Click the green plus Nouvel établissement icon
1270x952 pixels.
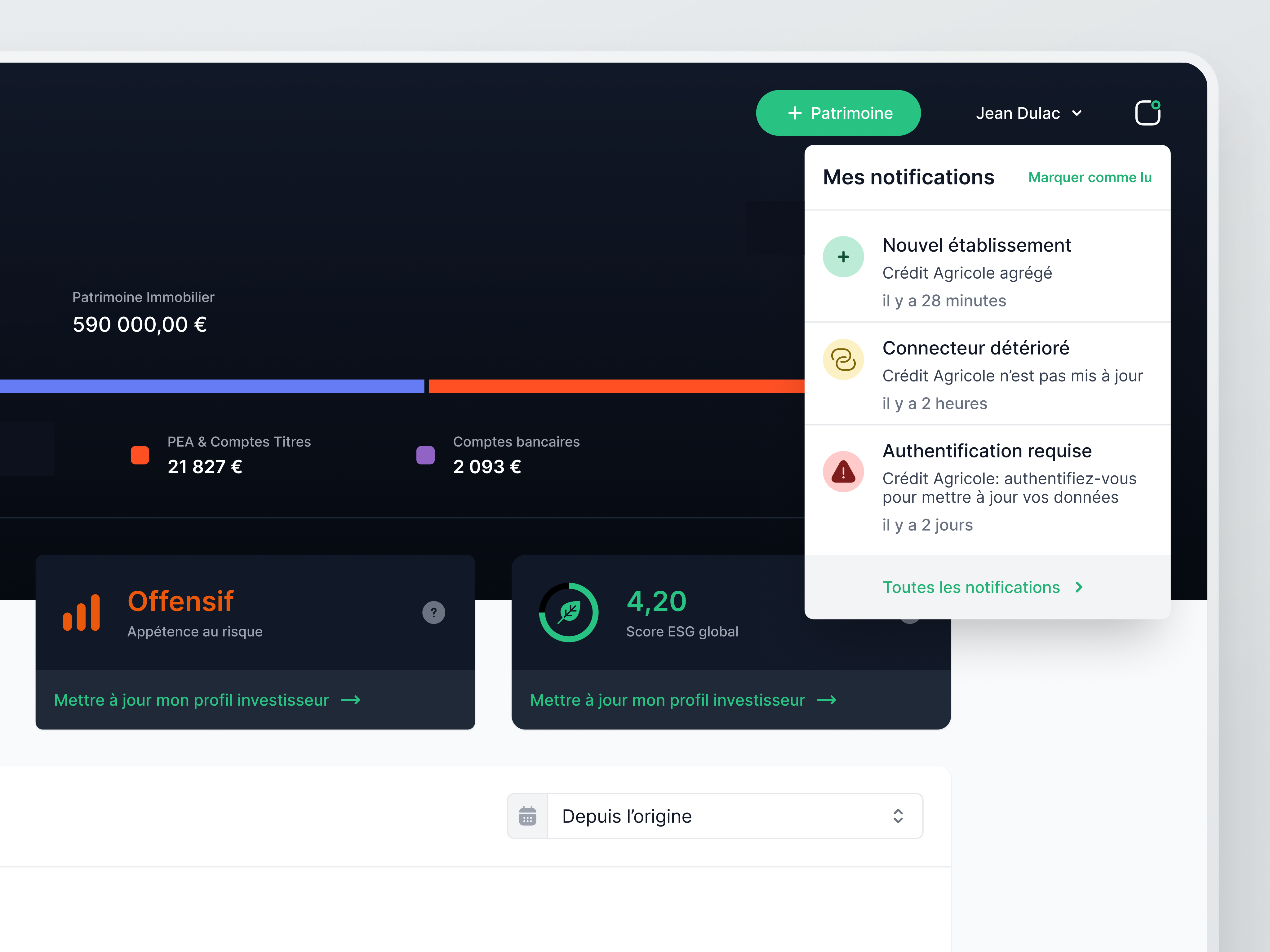pyautogui.click(x=843, y=257)
